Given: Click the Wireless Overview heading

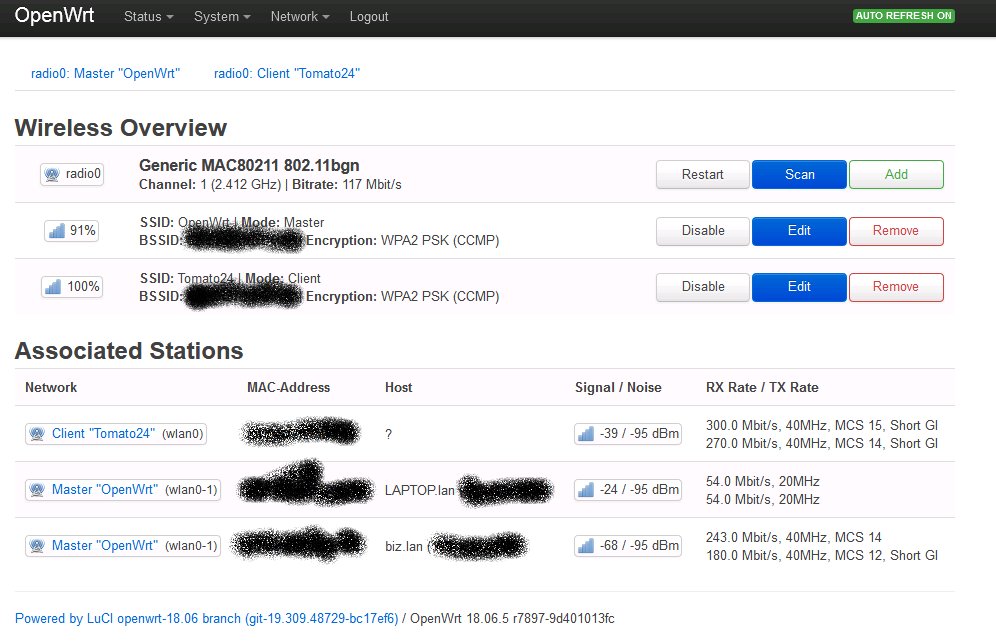Looking at the screenshot, I should [x=121, y=128].
